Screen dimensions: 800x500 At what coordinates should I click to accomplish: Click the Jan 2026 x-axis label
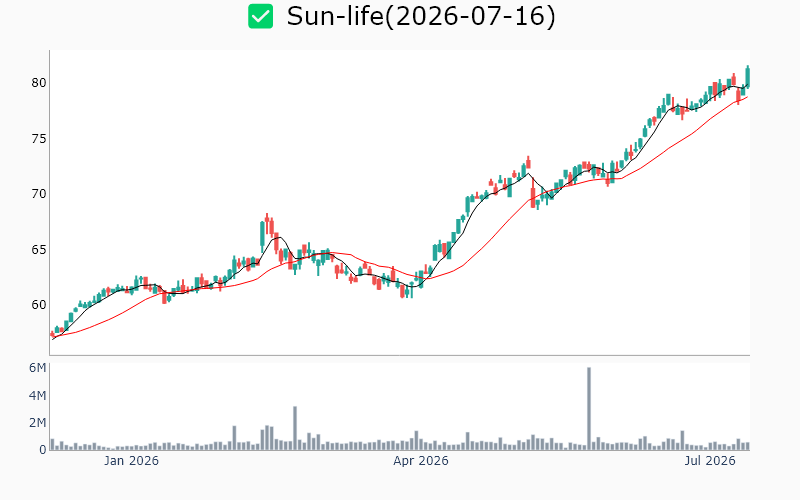(x=131, y=461)
